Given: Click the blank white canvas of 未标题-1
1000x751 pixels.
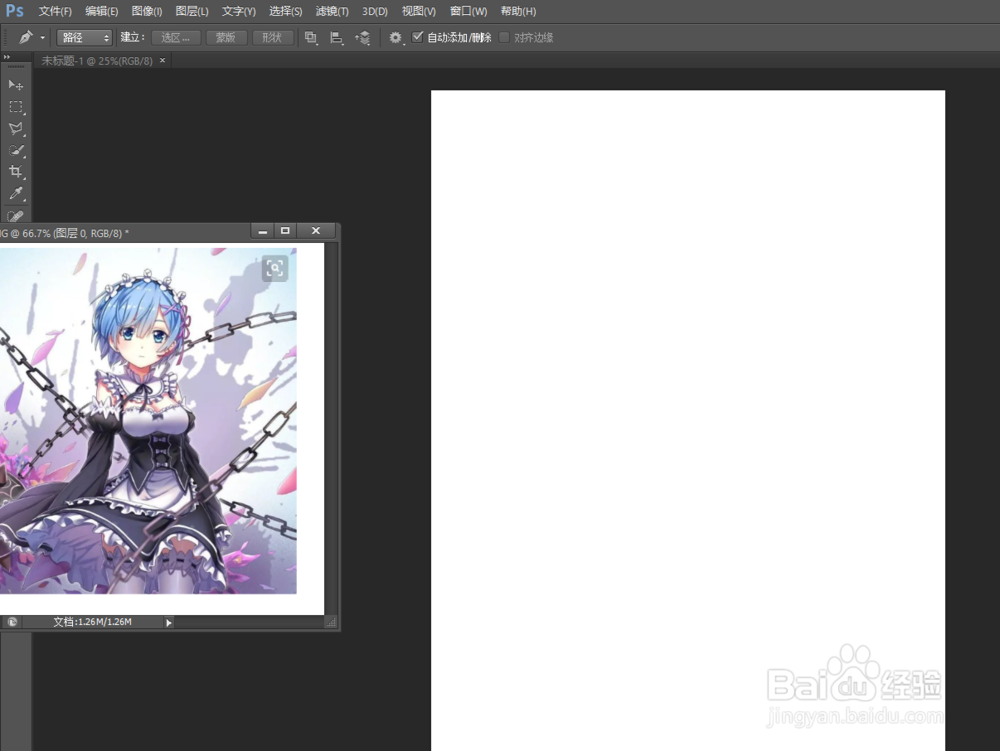Looking at the screenshot, I should (688, 420).
